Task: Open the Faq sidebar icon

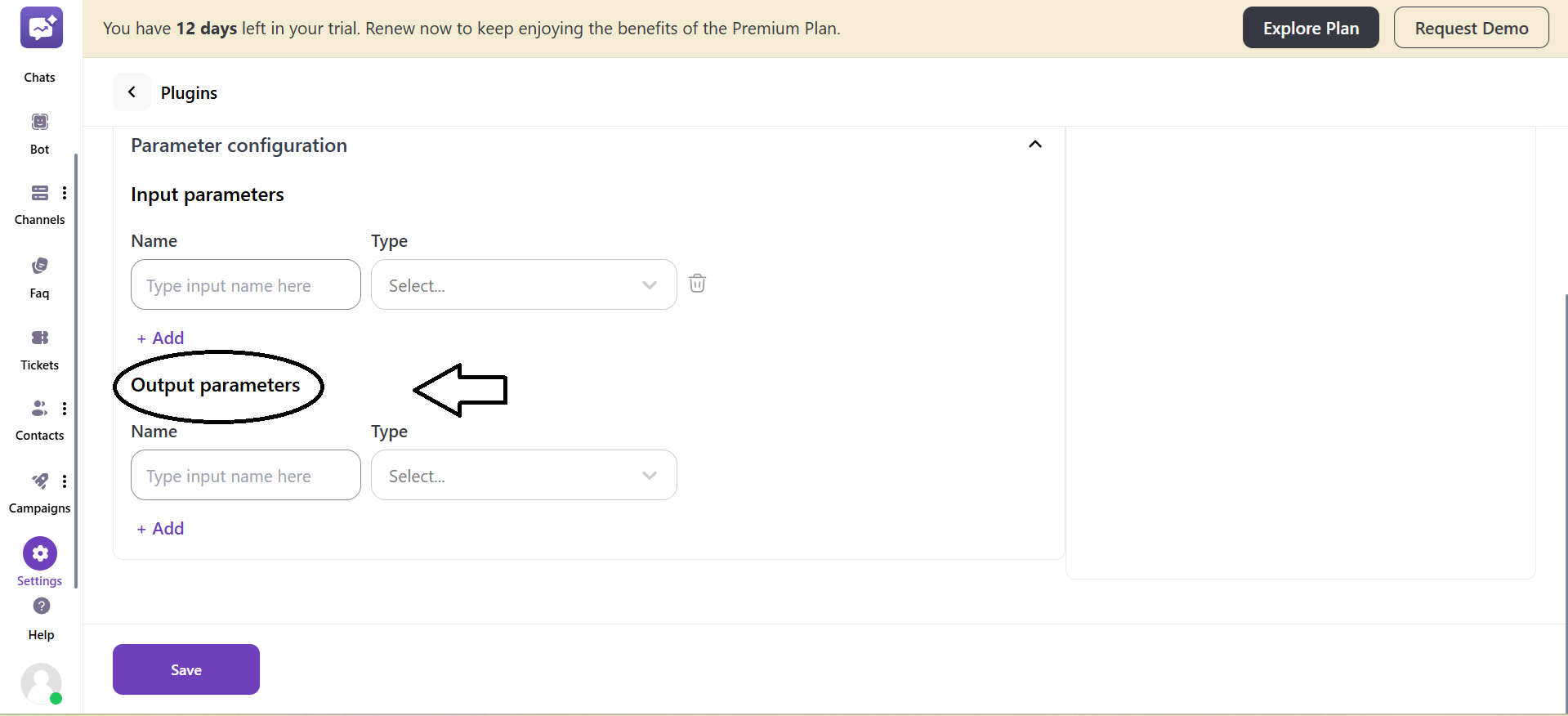Action: (x=40, y=266)
